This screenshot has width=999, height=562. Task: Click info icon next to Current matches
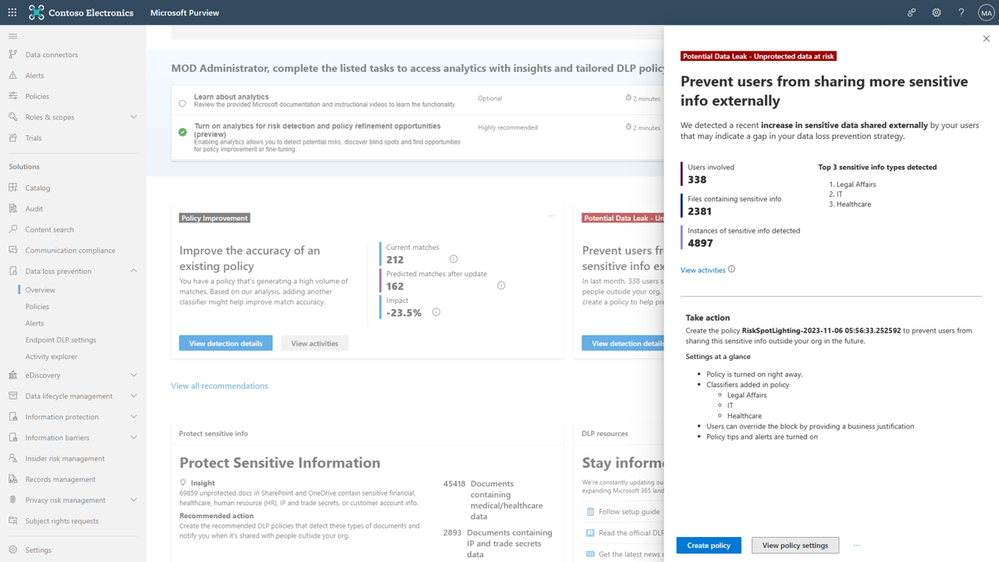click(x=453, y=259)
